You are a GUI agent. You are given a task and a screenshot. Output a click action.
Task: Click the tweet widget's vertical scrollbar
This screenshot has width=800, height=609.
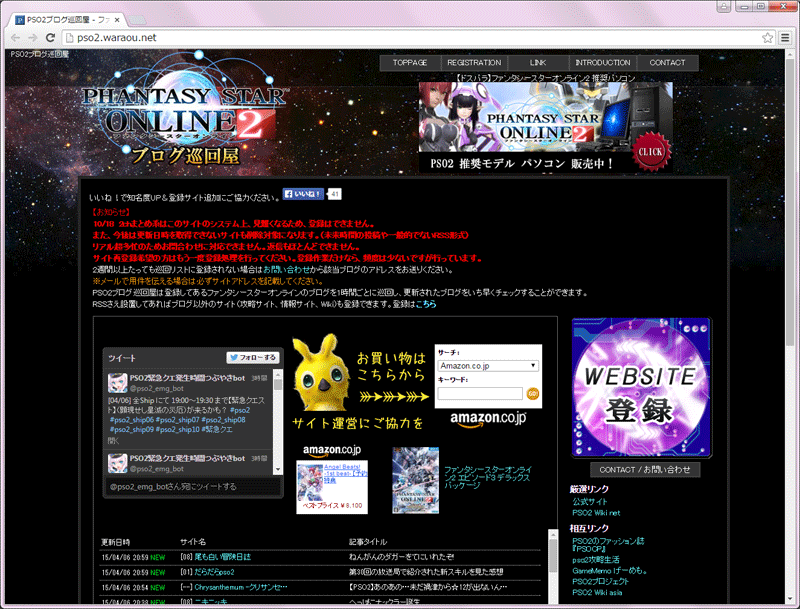click(x=278, y=421)
